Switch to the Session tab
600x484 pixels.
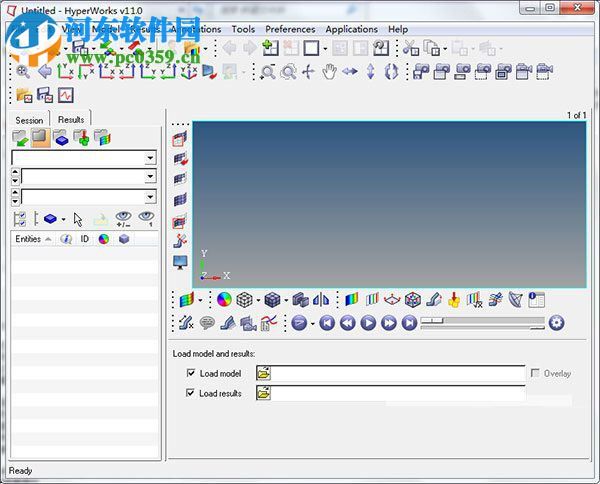[29, 120]
